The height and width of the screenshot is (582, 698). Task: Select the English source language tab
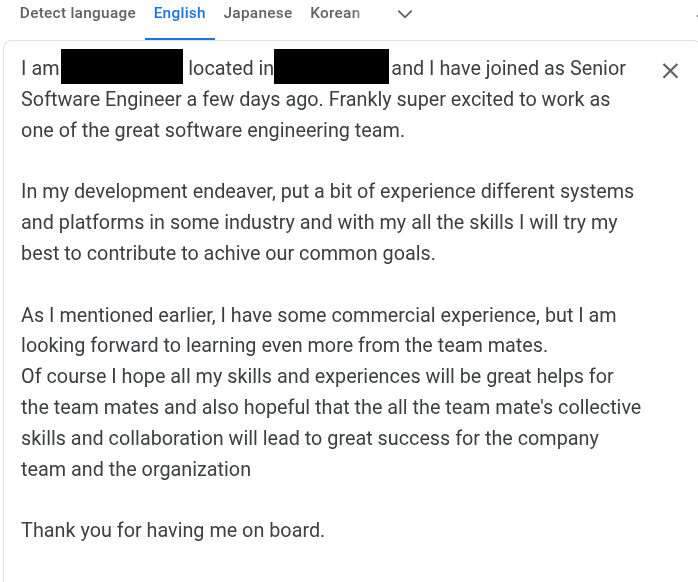pos(179,13)
